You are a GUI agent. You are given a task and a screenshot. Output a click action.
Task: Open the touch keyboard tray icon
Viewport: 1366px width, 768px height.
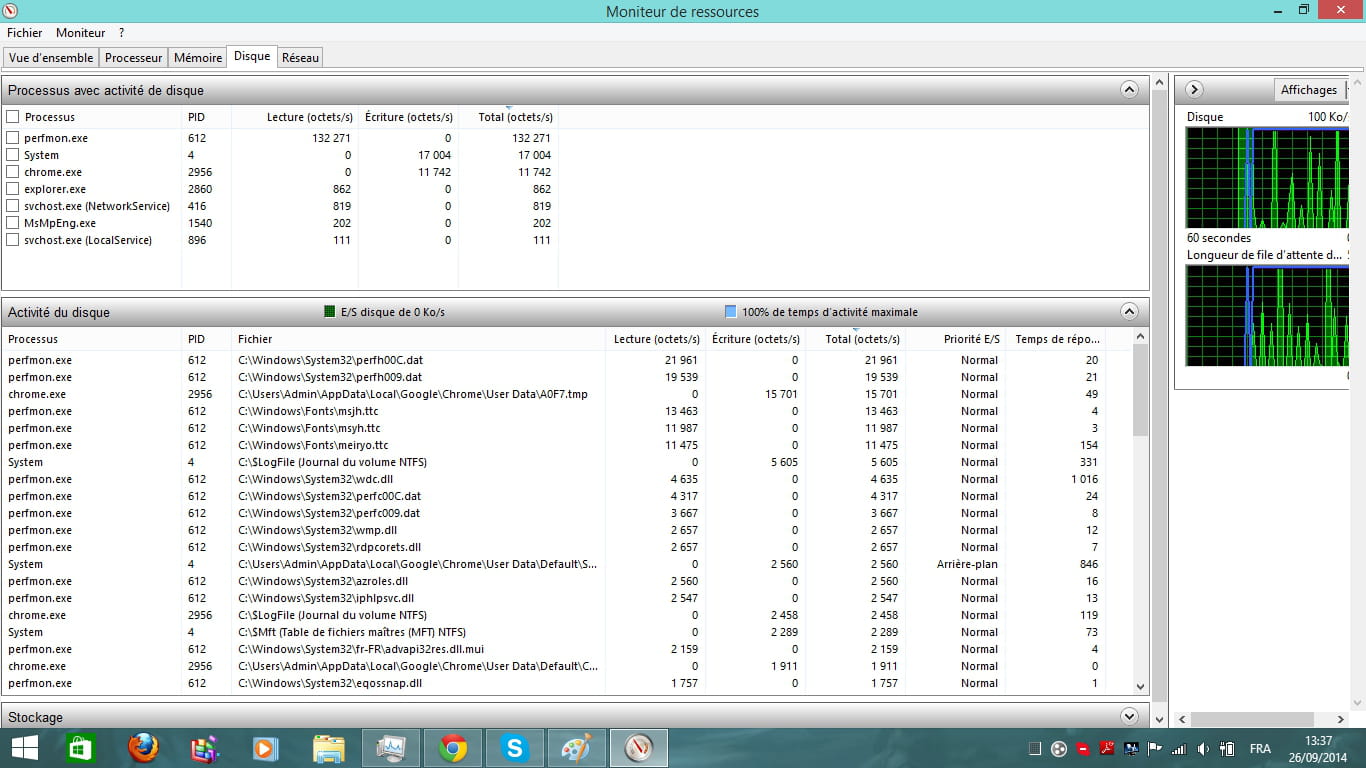(1035, 749)
